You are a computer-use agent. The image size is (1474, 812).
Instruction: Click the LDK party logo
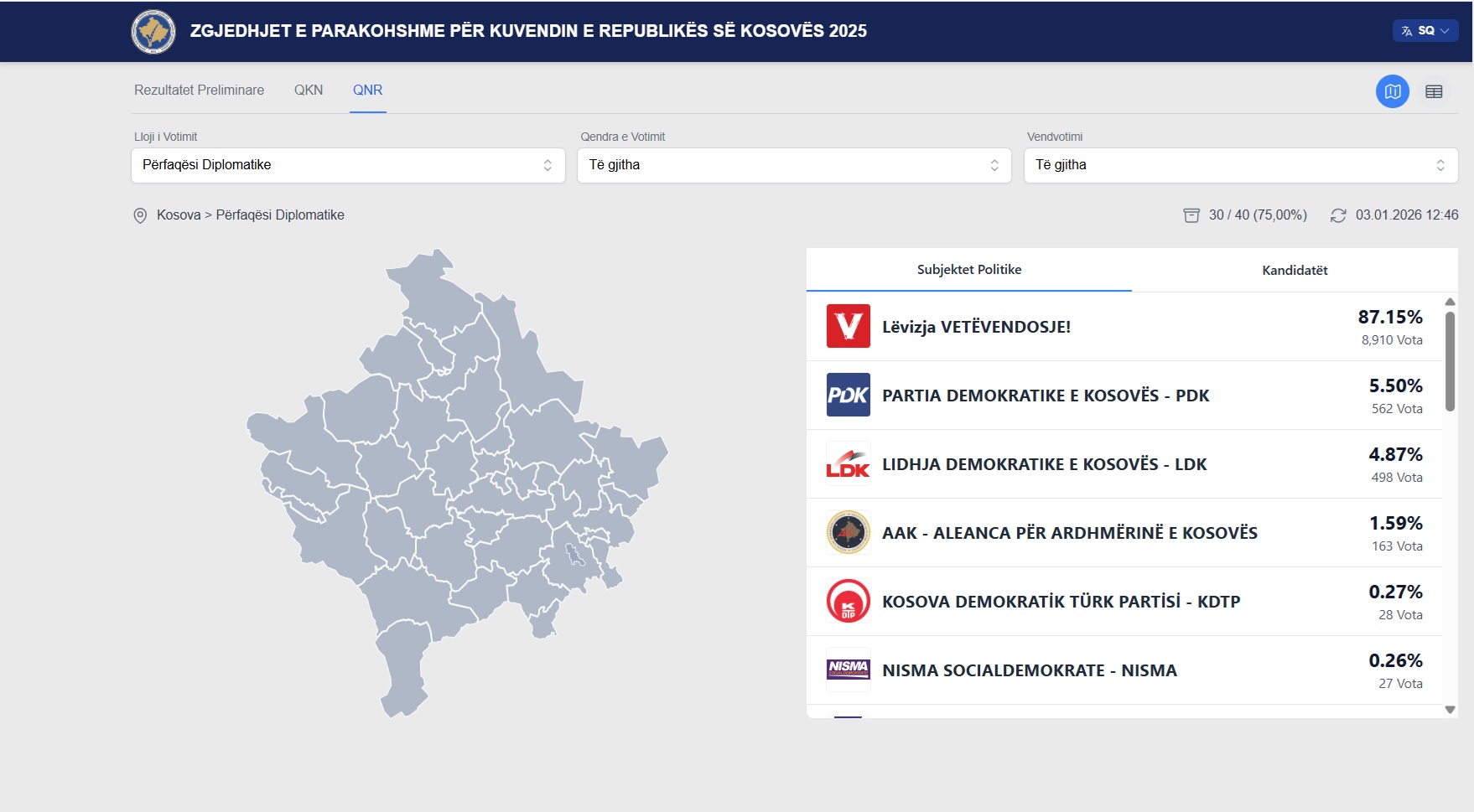848,463
